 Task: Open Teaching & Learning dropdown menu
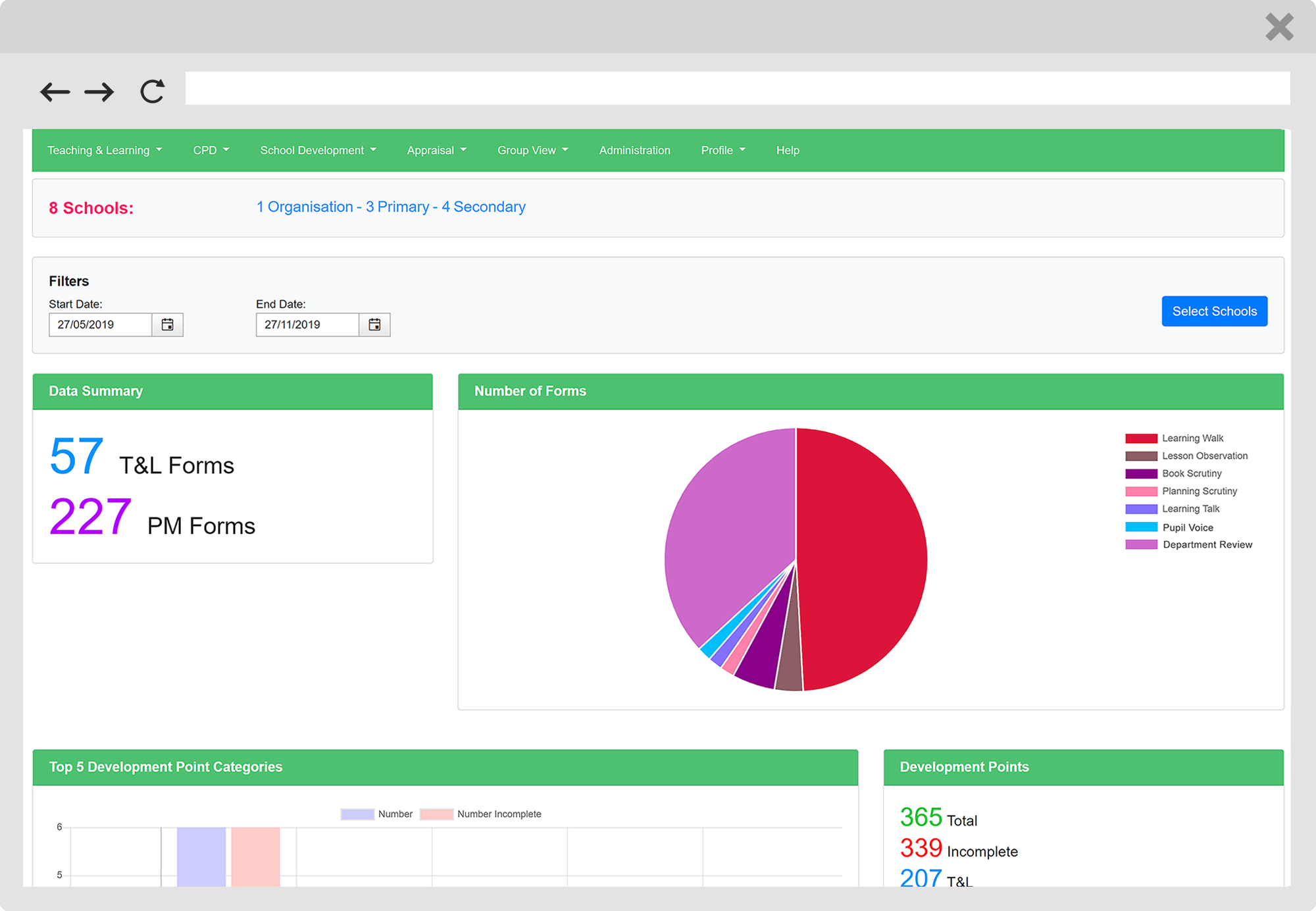tap(105, 150)
